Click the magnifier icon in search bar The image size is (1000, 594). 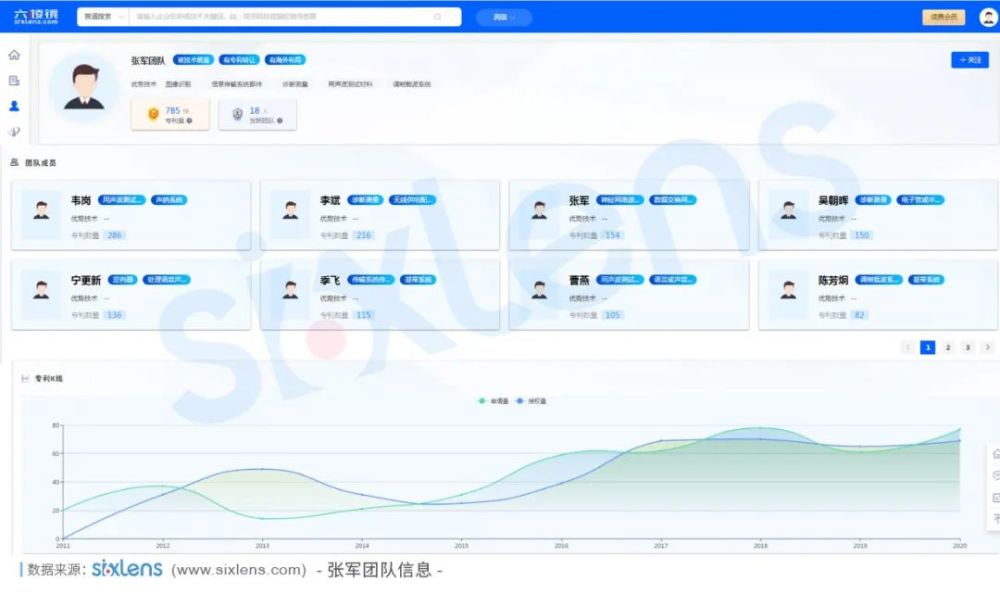coord(438,17)
